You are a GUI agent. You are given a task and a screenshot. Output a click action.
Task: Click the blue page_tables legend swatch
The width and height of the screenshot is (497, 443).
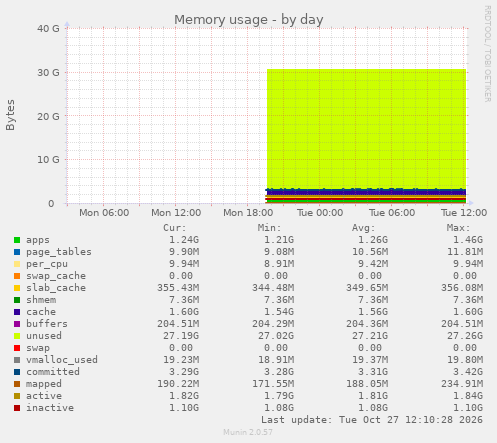(17, 252)
